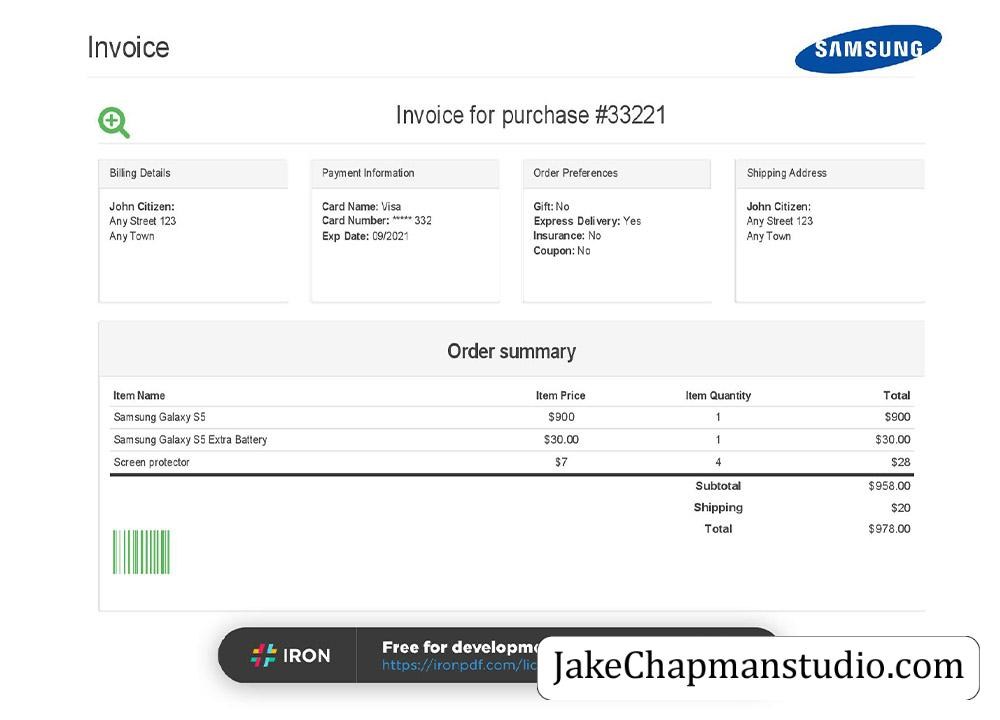Click the Invoice for purchase #33221 title

tap(531, 115)
